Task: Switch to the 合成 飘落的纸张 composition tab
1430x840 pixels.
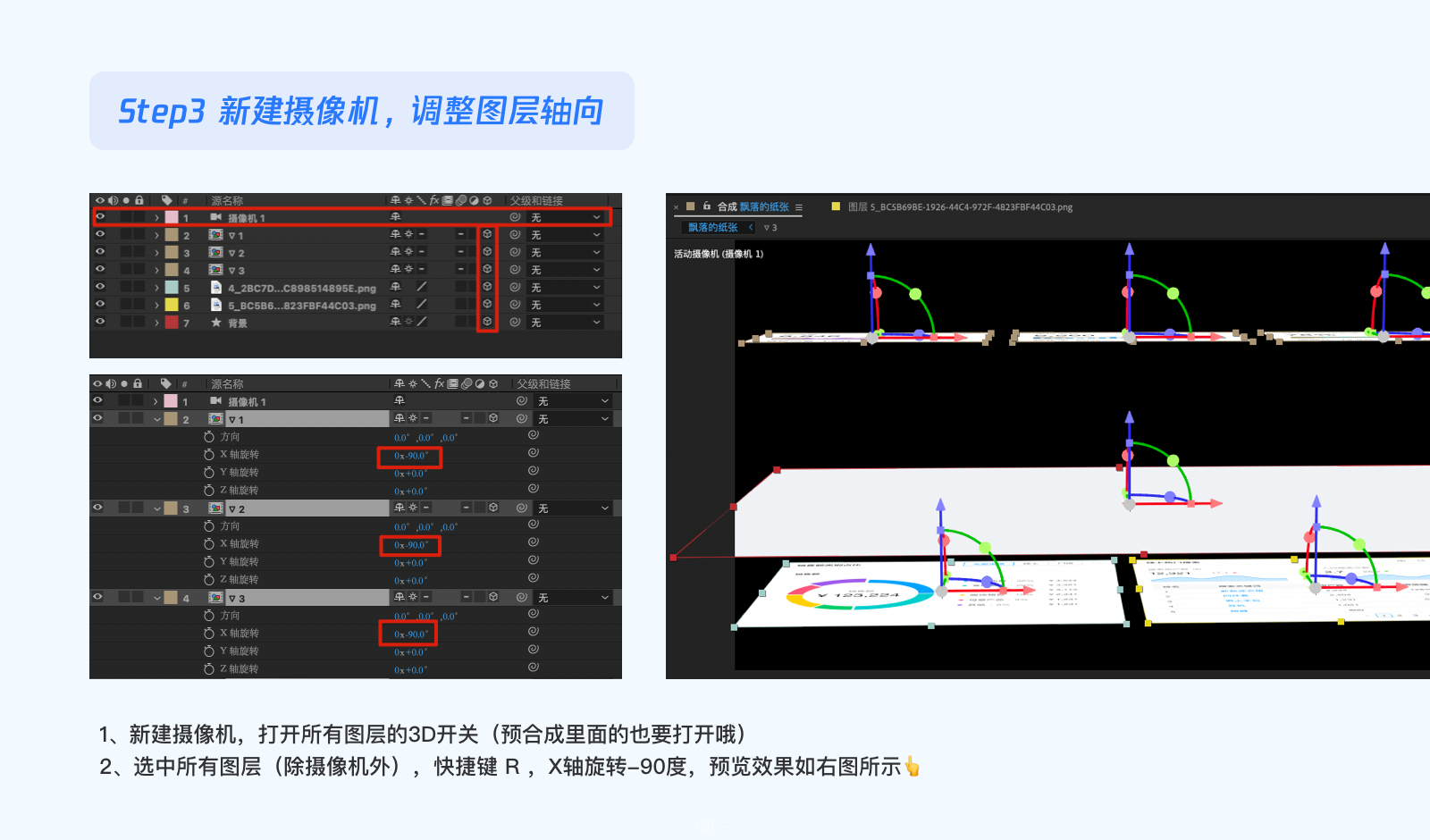Action: 753,206
